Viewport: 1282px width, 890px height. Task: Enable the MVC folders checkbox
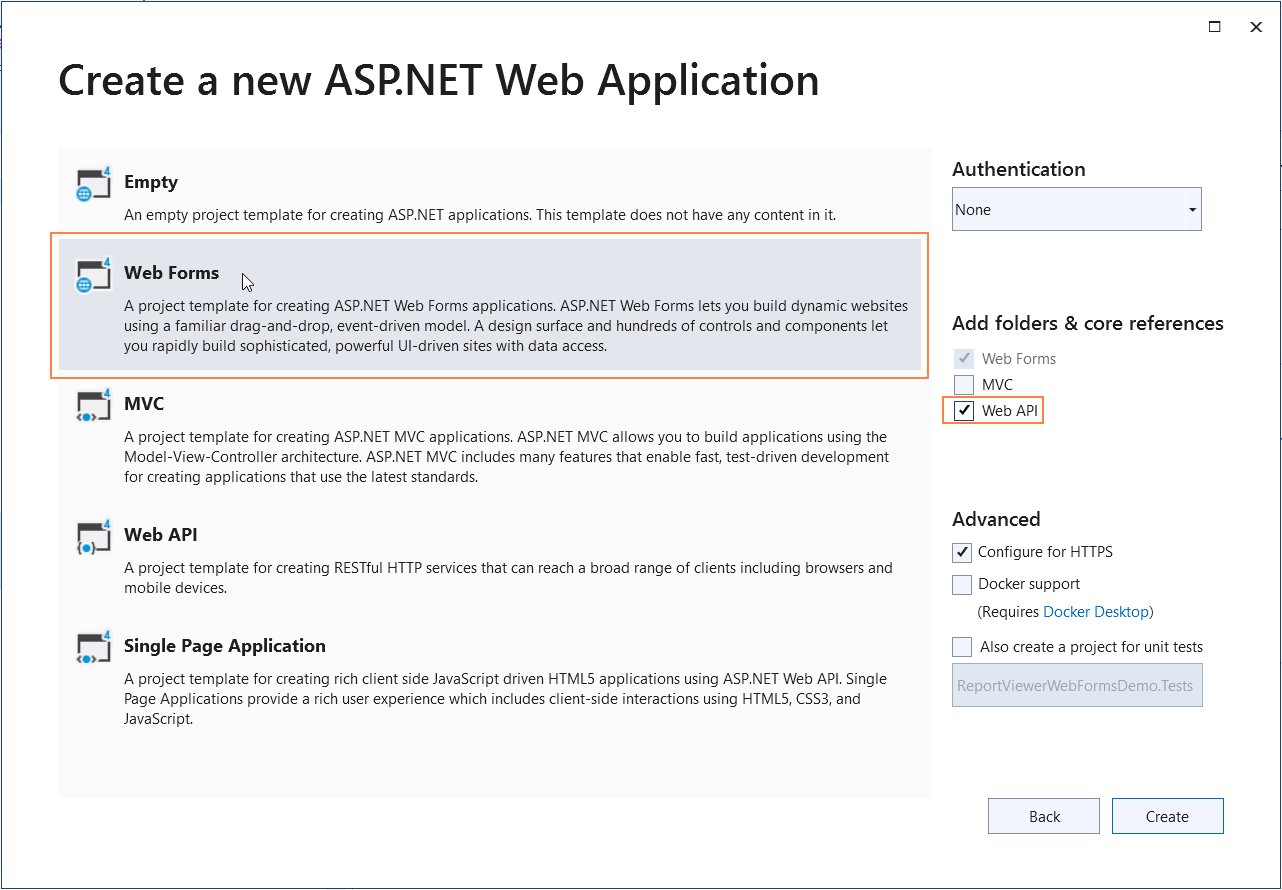[964, 385]
